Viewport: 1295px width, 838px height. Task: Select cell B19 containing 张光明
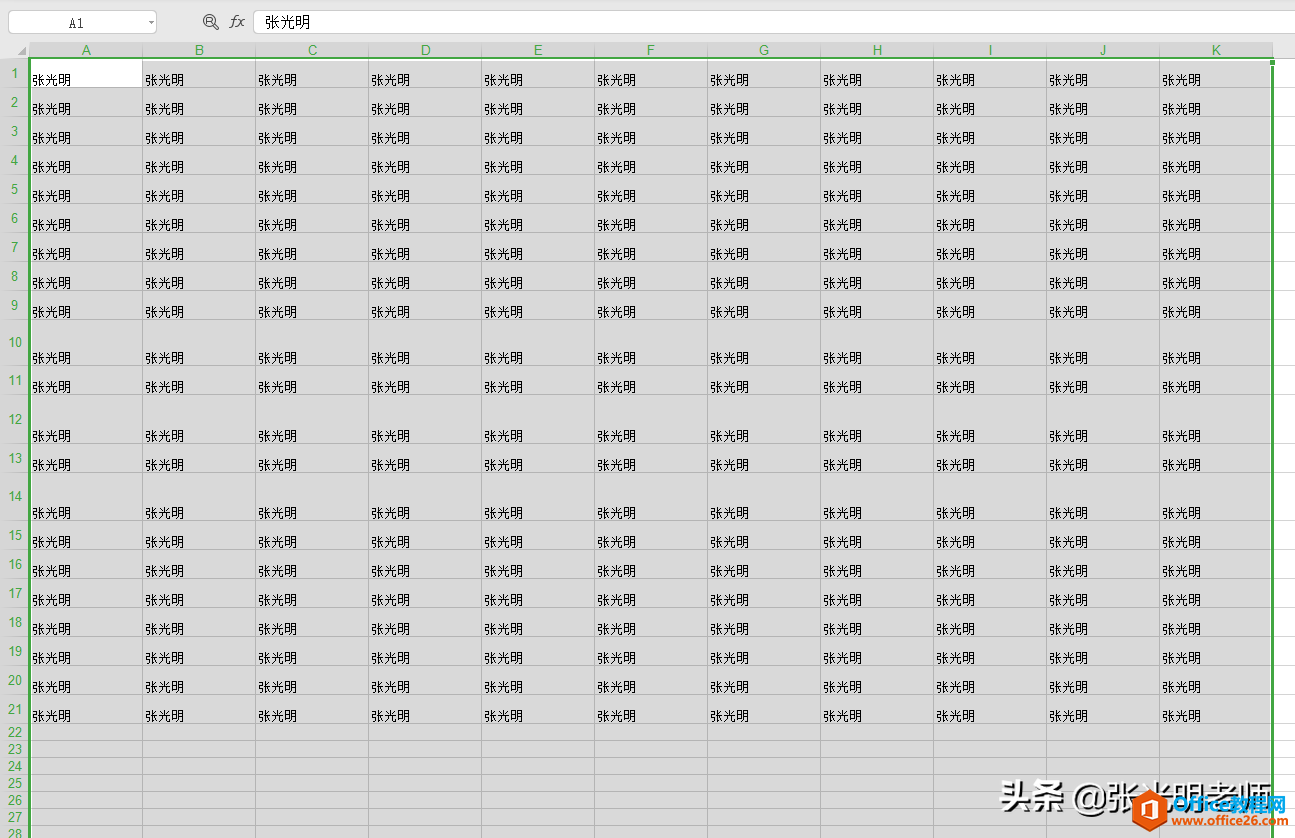(199, 651)
